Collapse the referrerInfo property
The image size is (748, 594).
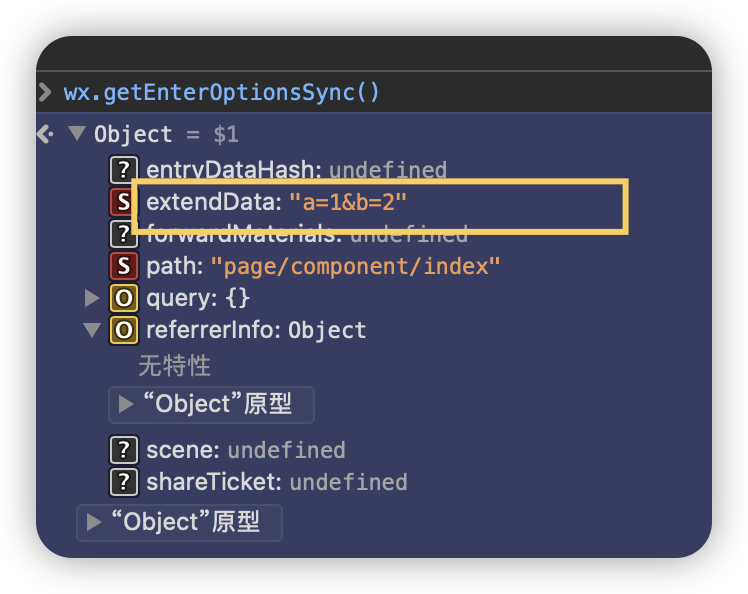click(93, 330)
